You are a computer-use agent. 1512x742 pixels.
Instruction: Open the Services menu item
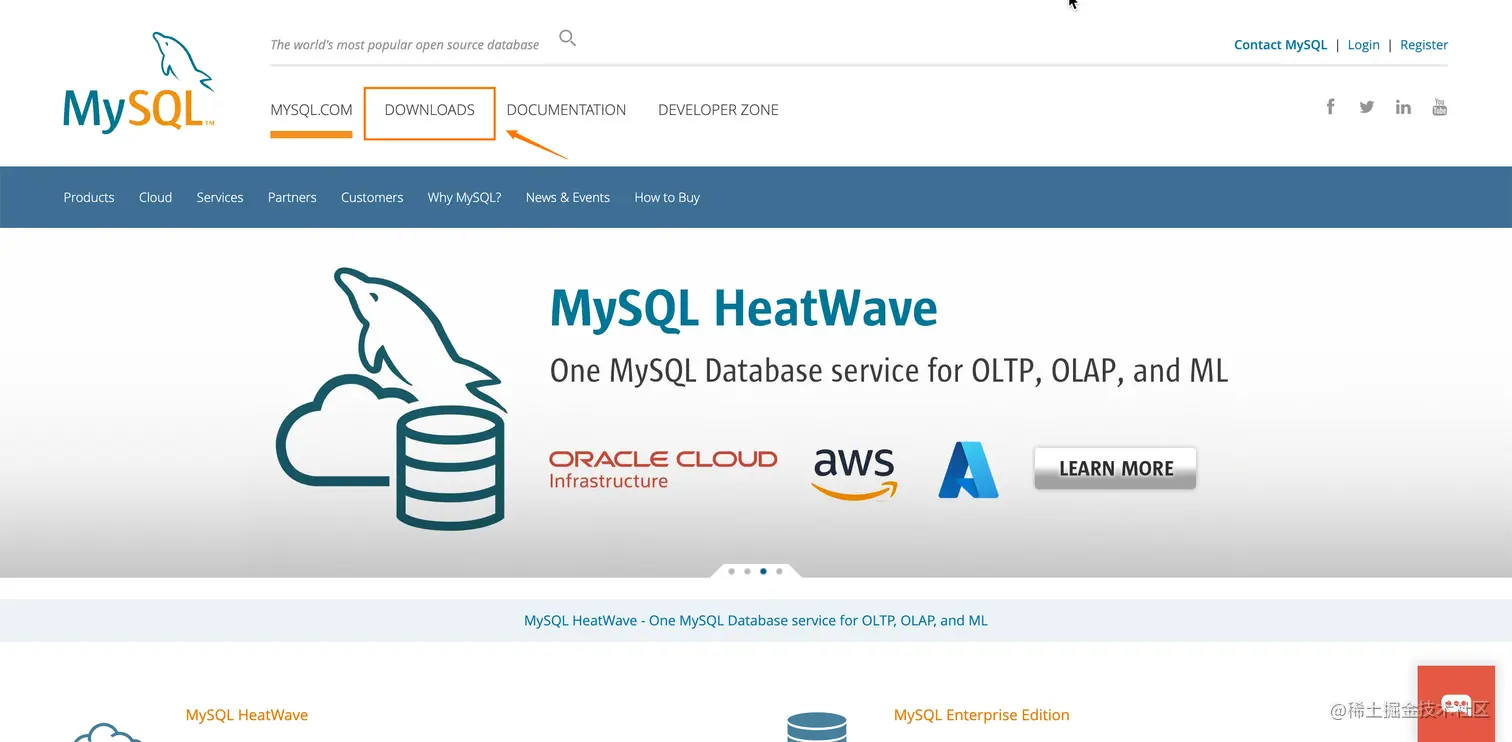(x=220, y=197)
